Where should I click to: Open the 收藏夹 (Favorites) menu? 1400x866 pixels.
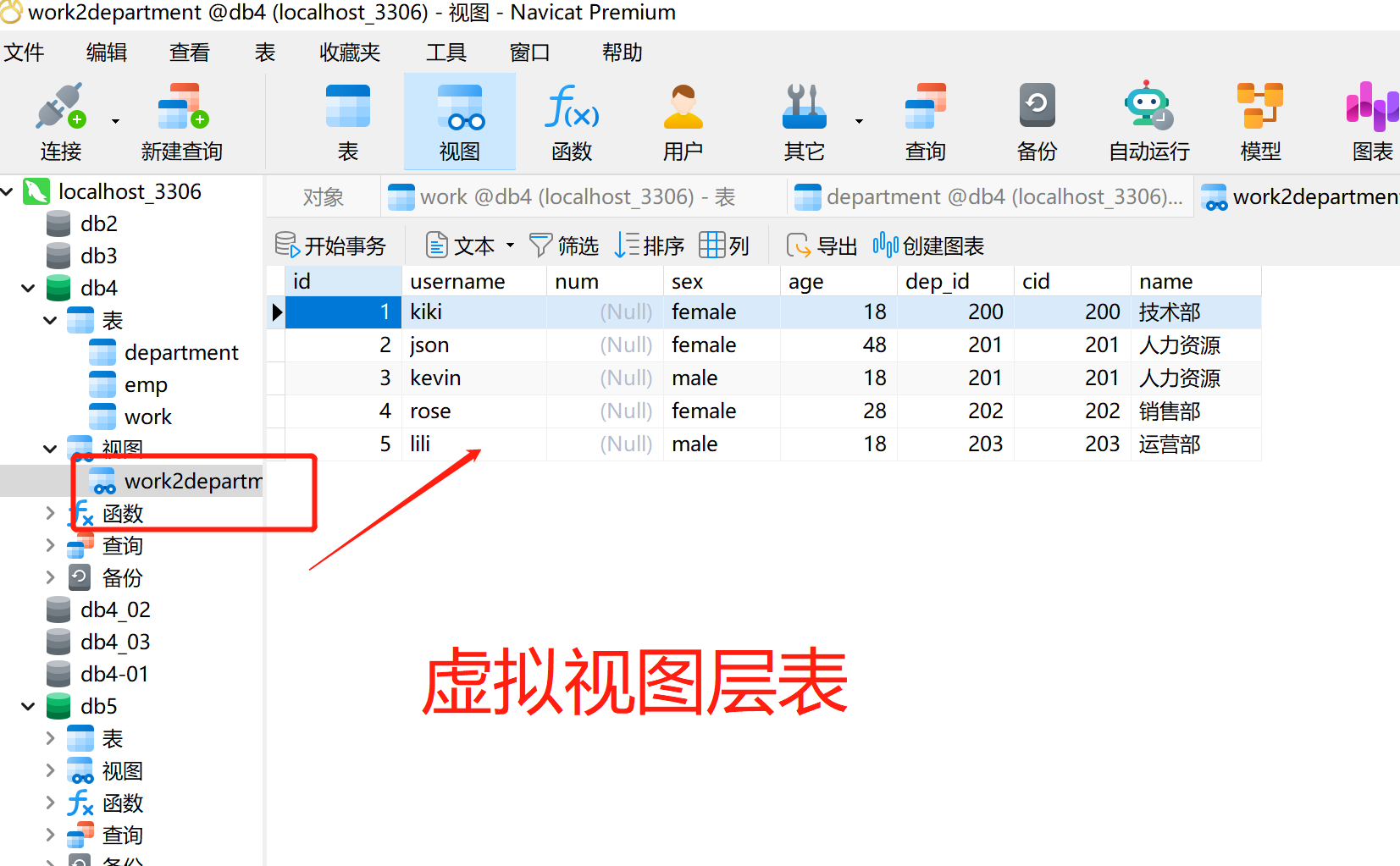(350, 52)
